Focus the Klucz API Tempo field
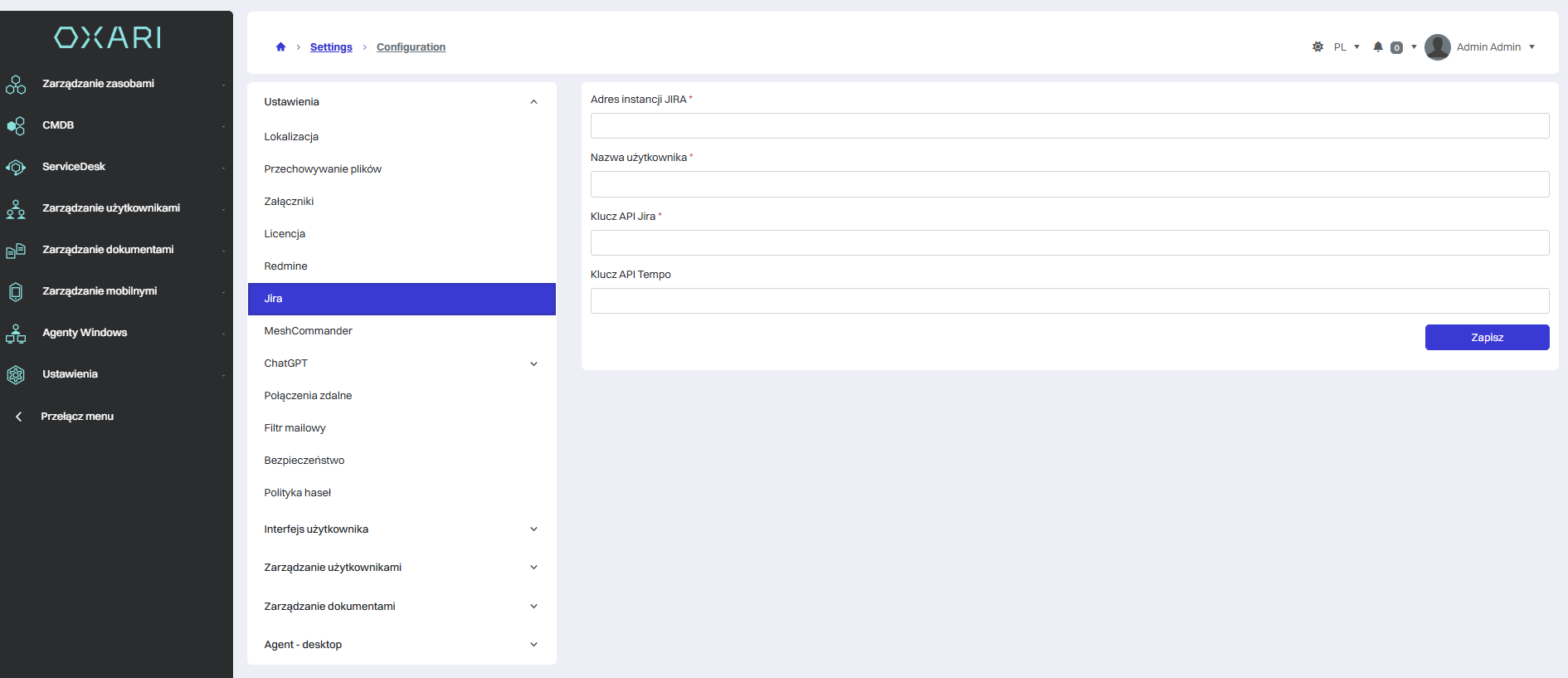 (x=1069, y=301)
